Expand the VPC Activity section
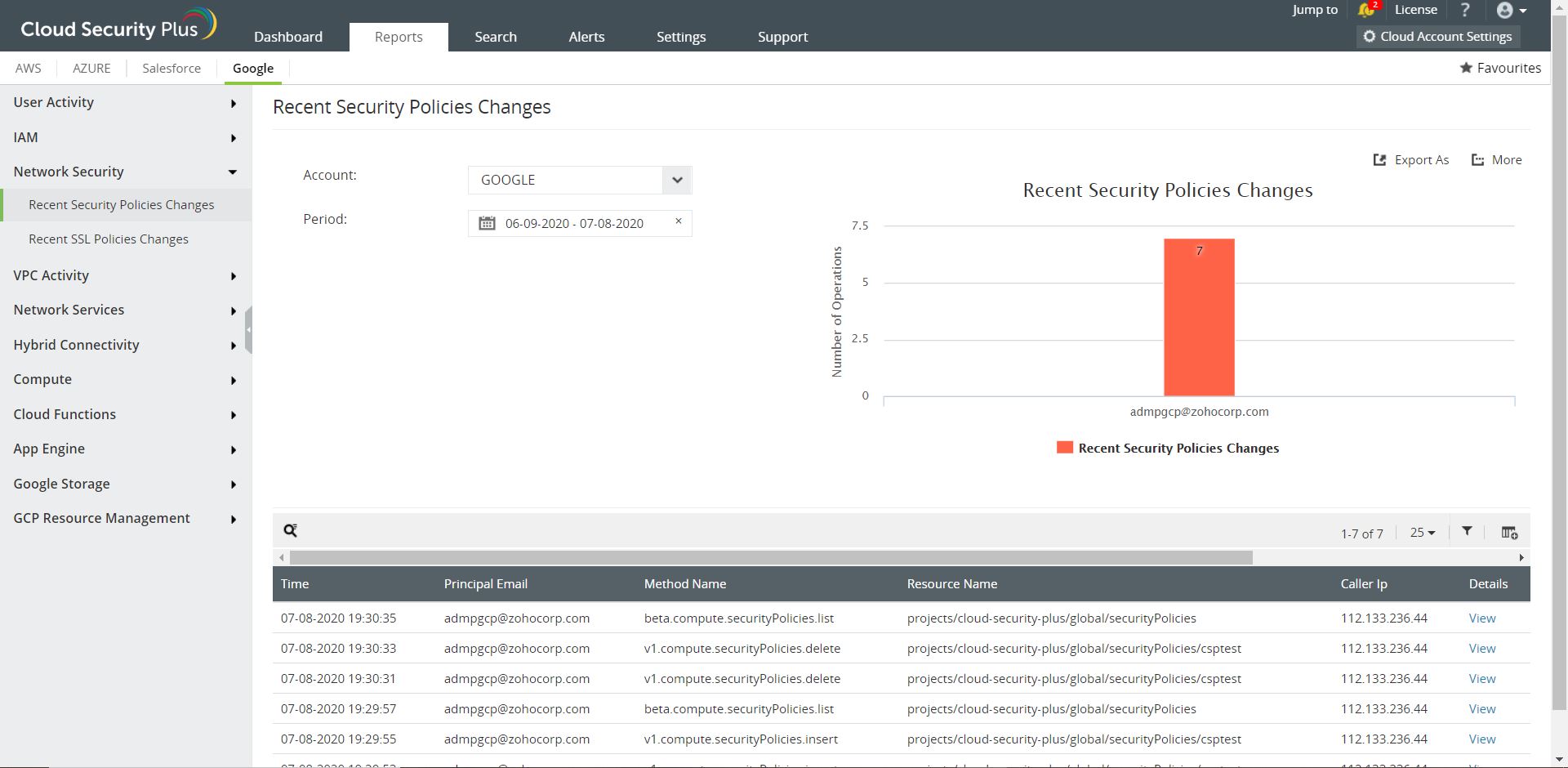The width and height of the screenshot is (1568, 768). [126, 275]
